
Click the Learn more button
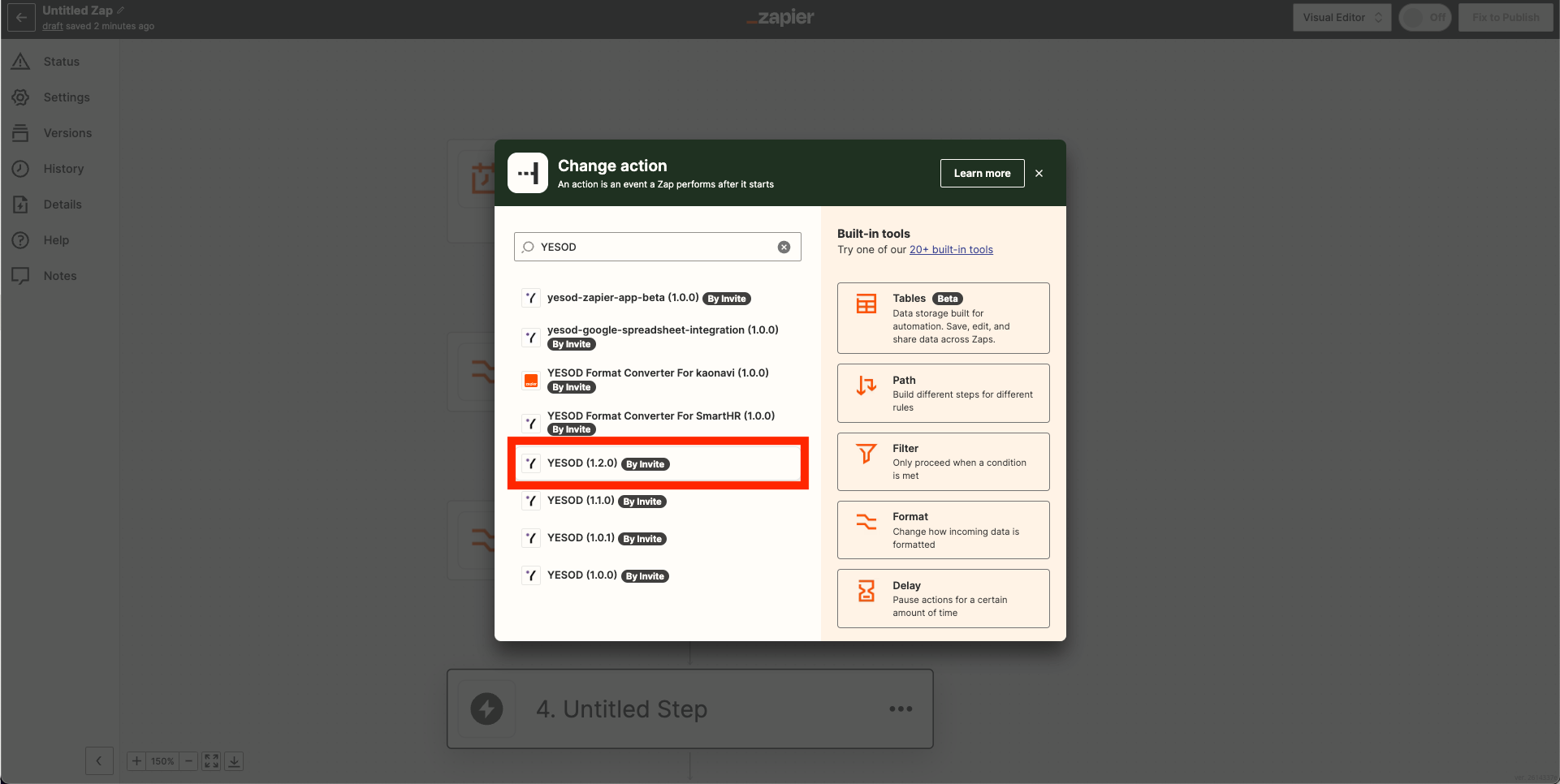point(982,173)
